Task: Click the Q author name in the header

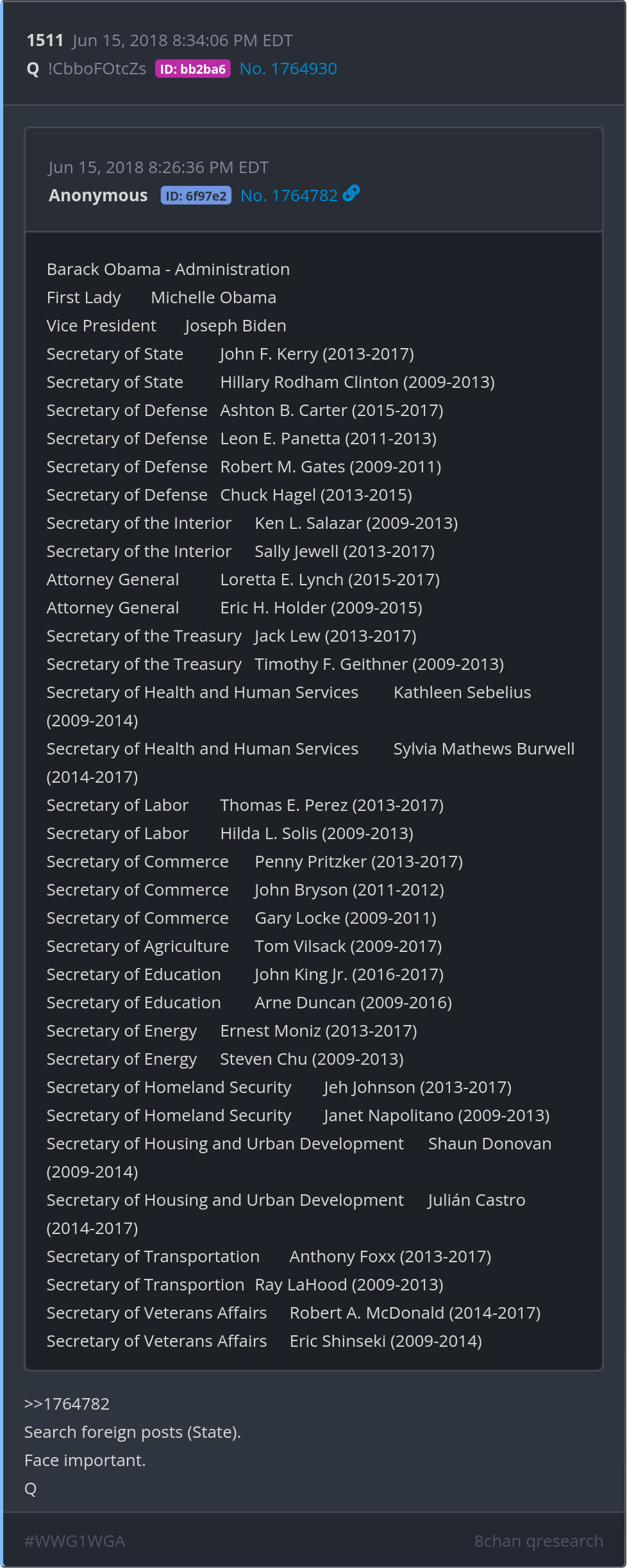Action: [33, 69]
